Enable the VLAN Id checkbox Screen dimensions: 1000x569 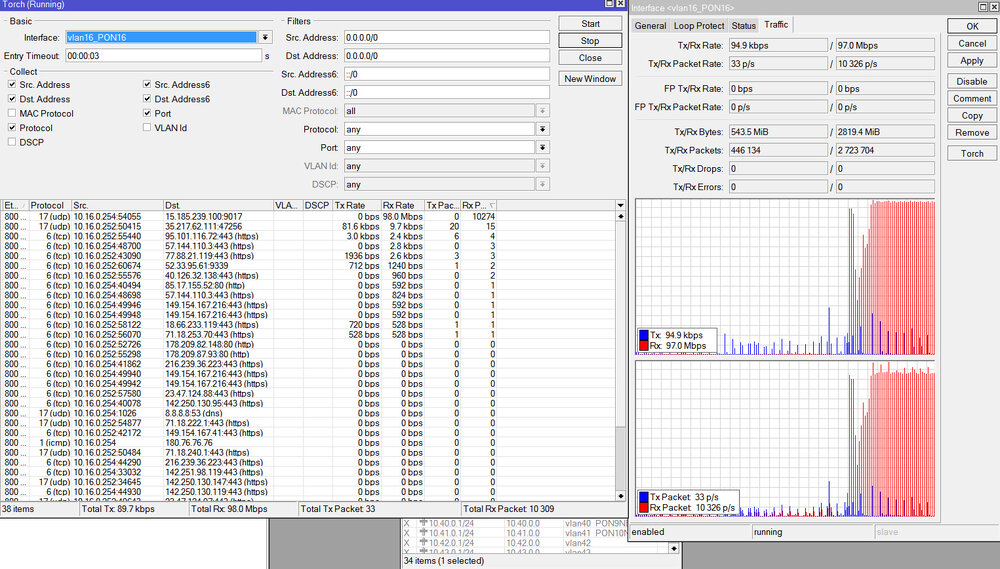point(148,128)
